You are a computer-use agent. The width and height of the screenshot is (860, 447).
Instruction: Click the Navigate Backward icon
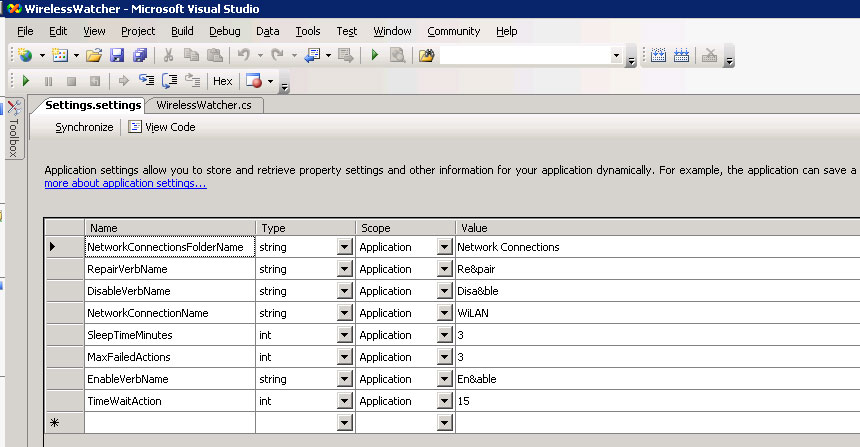(x=312, y=55)
